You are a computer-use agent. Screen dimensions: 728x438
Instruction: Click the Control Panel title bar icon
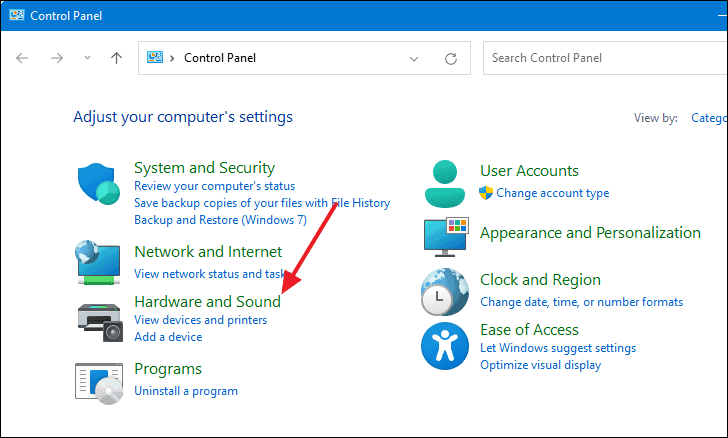coord(17,15)
